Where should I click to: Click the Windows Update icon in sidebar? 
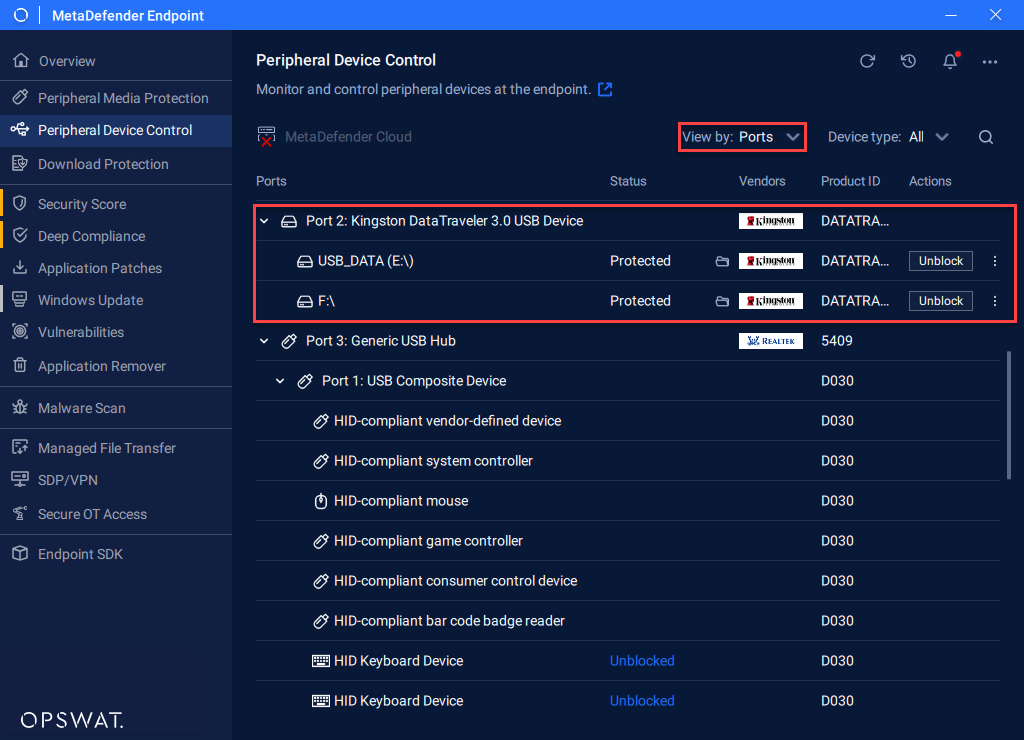tap(20, 299)
